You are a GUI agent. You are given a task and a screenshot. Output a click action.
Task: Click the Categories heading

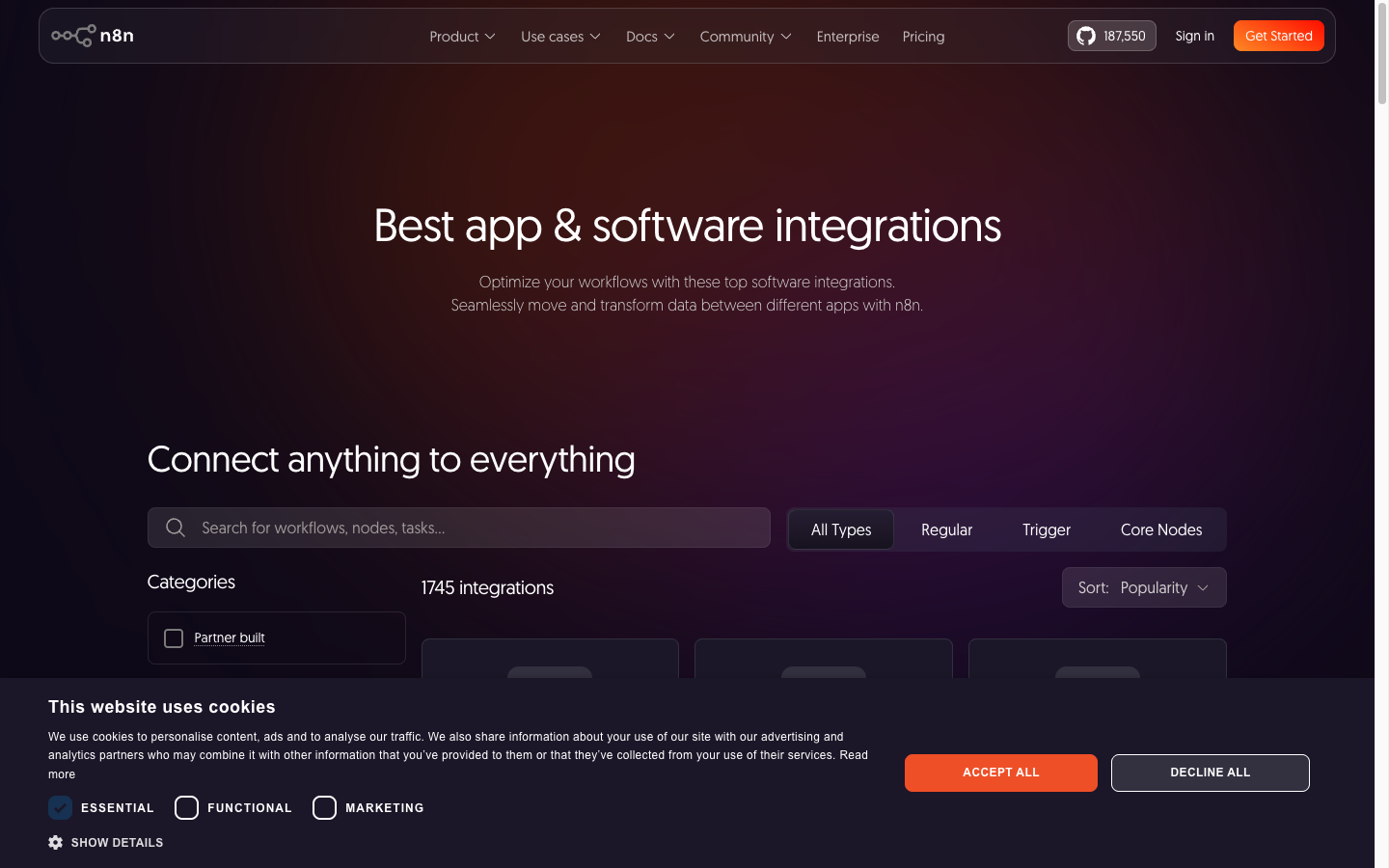pyautogui.click(x=191, y=582)
